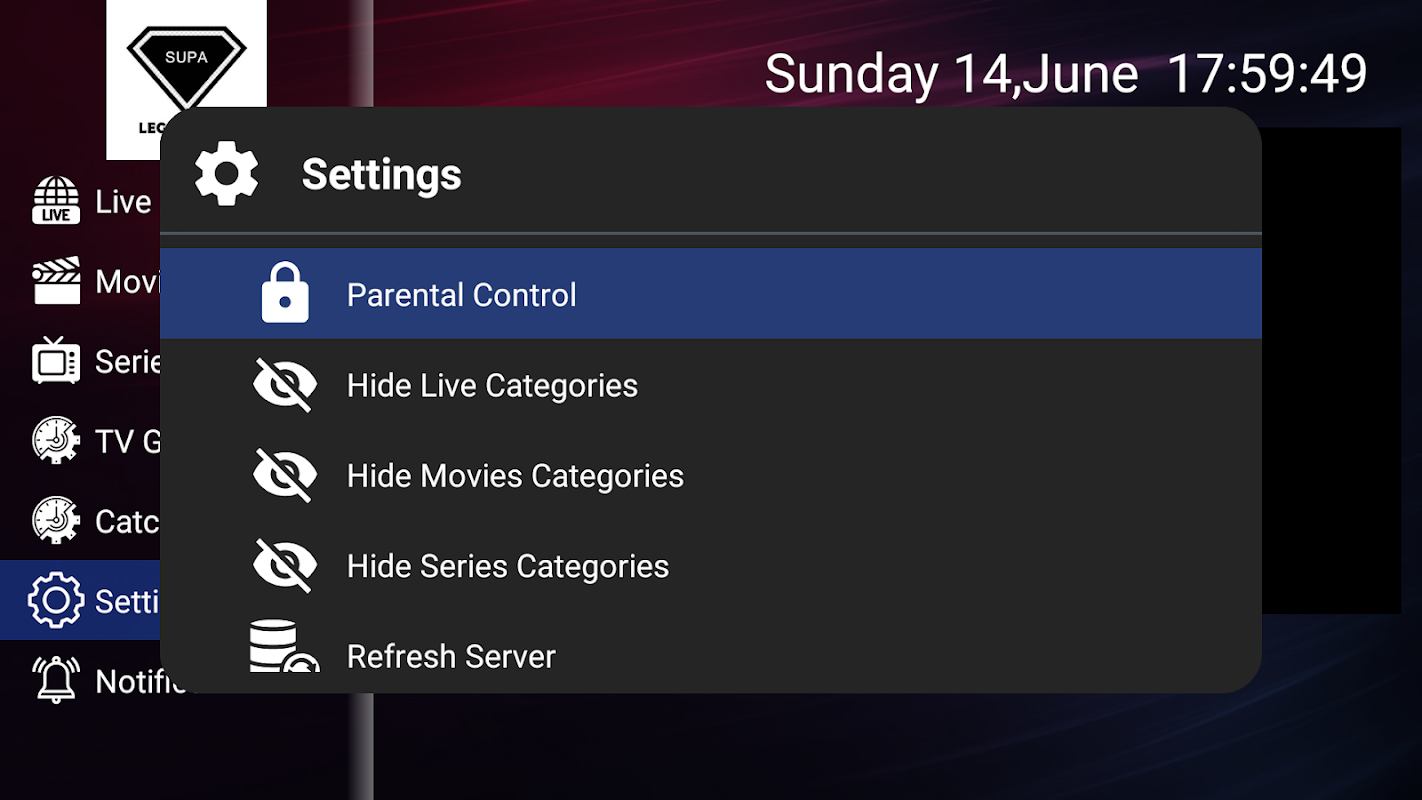Click the Hide Series Categories eye icon
Image resolution: width=1422 pixels, height=800 pixels.
click(285, 565)
